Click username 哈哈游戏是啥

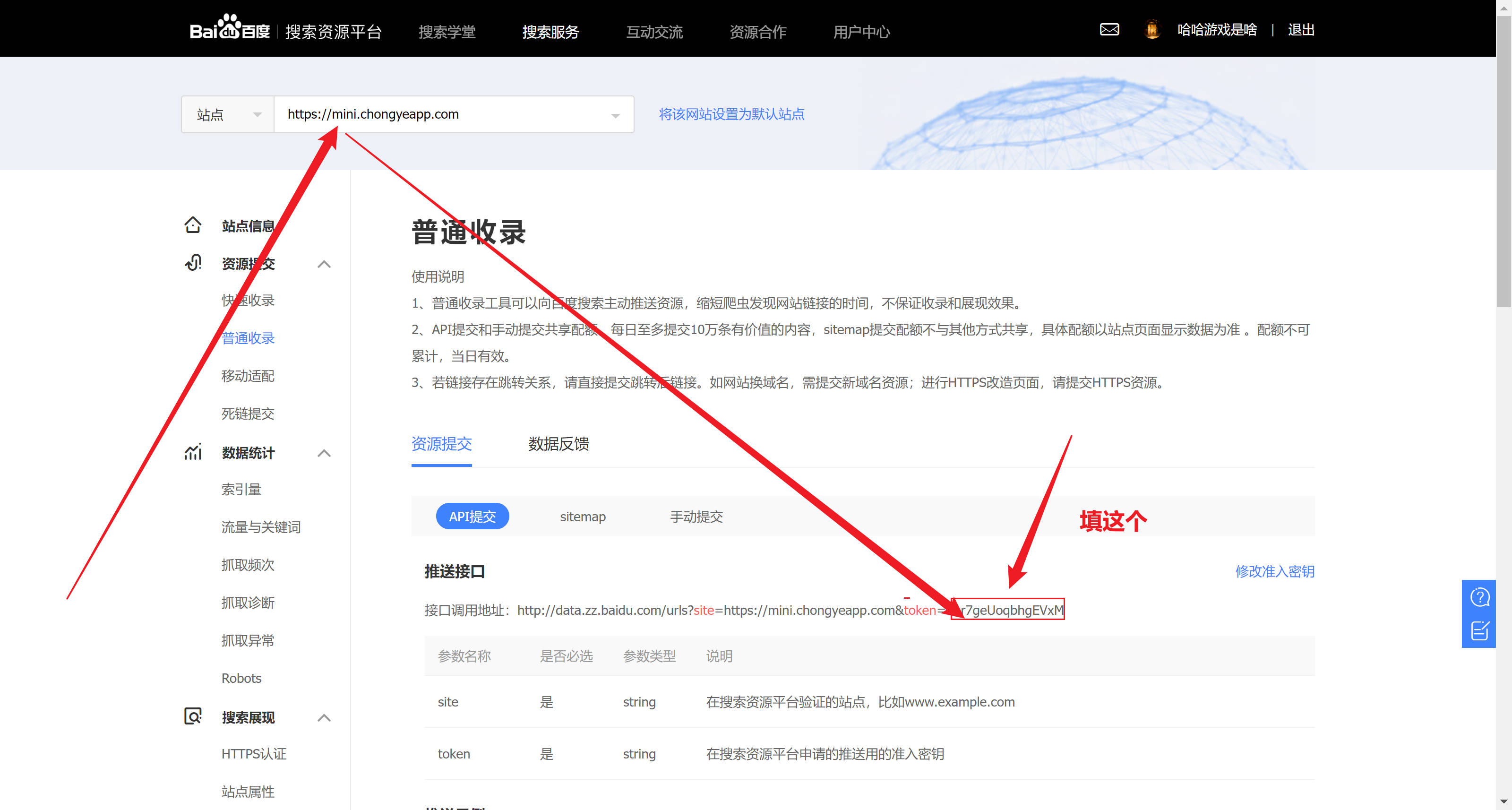[1217, 29]
